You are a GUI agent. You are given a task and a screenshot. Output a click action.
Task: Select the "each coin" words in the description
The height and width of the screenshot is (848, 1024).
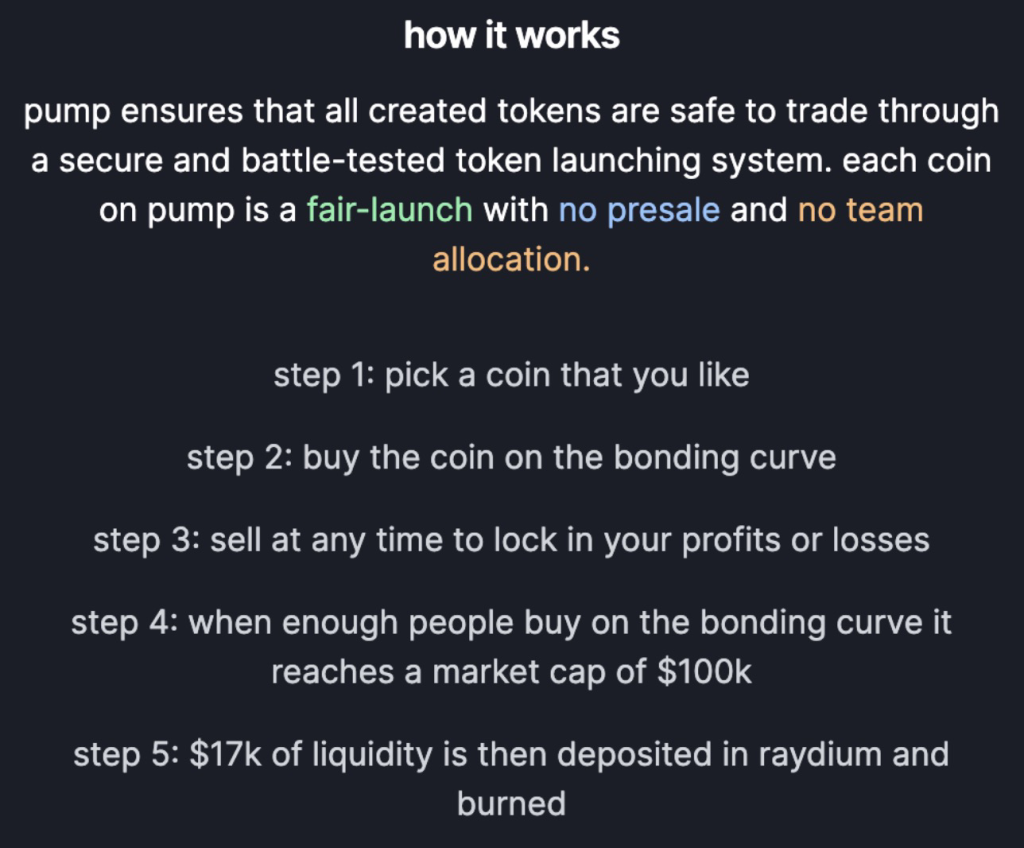(917, 161)
